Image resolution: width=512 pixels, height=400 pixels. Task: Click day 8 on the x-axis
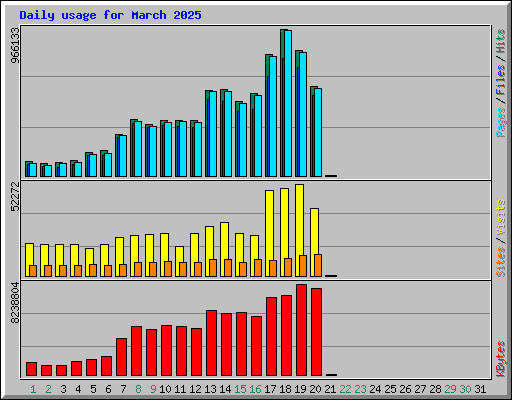click(138, 389)
